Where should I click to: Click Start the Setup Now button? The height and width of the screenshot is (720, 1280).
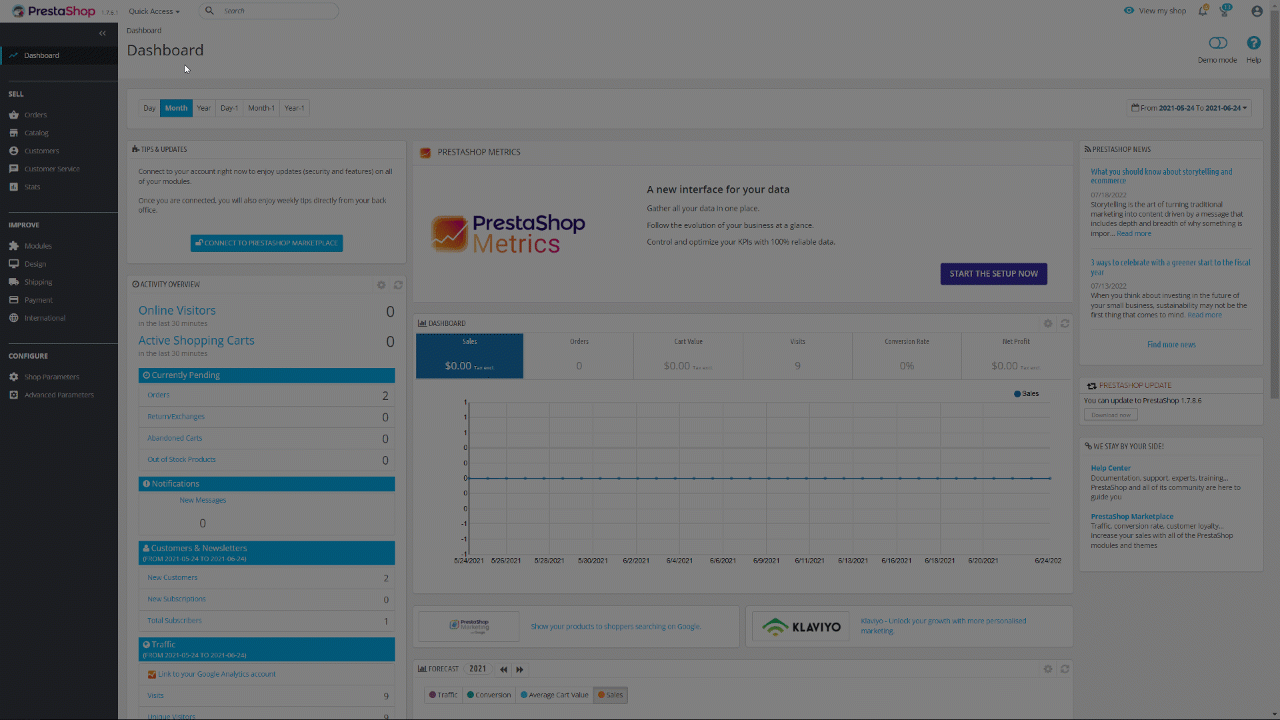point(993,273)
